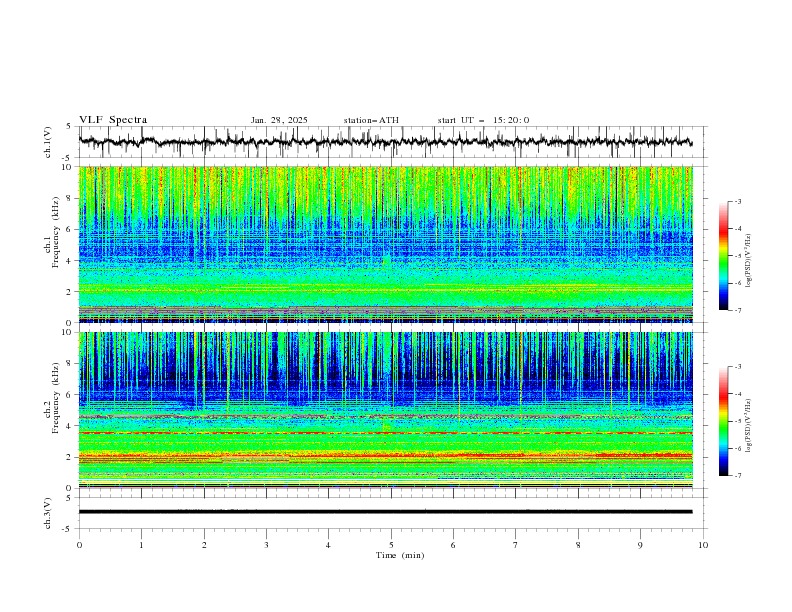Click the "Time (min)" axis title
Image resolution: width=792 pixels, height=612 pixels.
400,555
